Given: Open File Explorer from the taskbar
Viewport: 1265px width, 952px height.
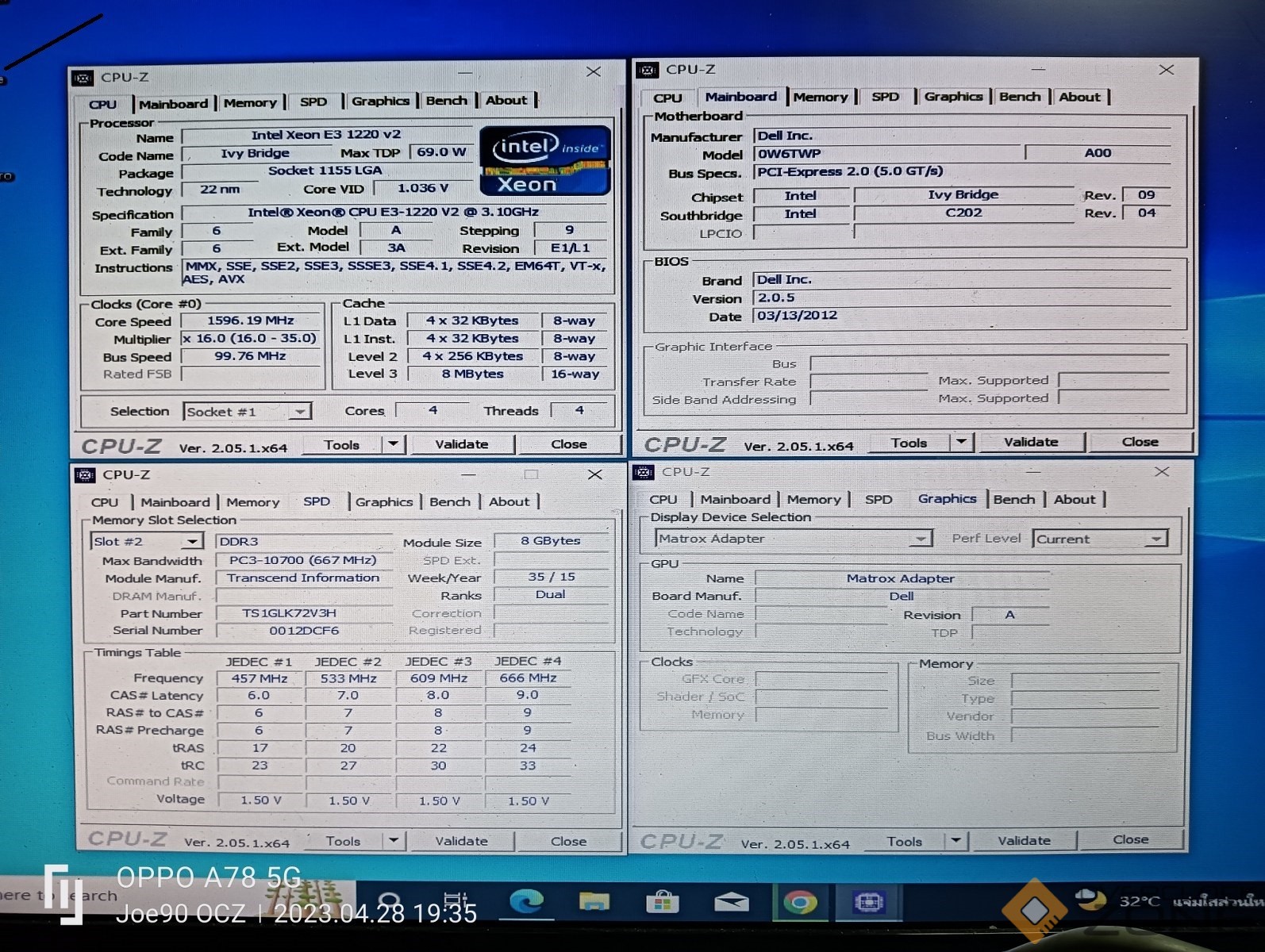Looking at the screenshot, I should (594, 901).
